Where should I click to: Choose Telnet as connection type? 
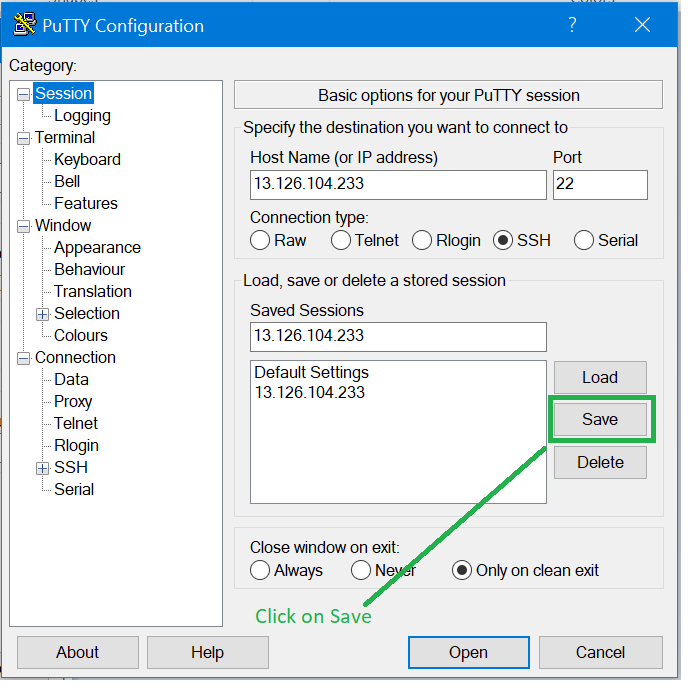(342, 240)
